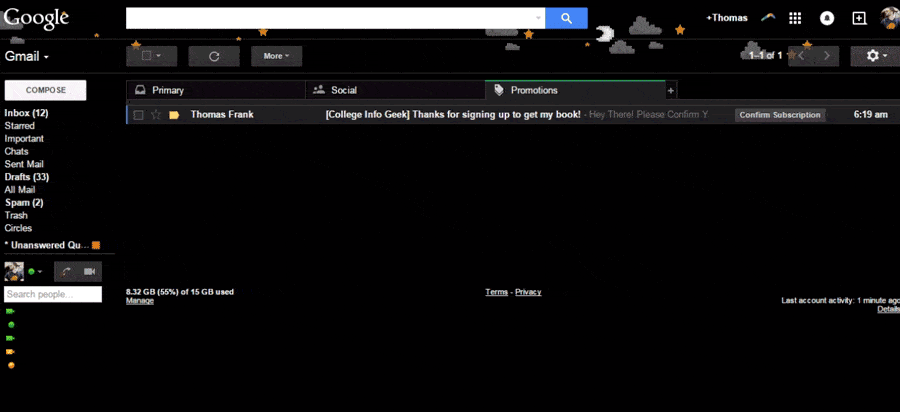
Task: Open the account profile picture in top bar
Action: pos(890,18)
